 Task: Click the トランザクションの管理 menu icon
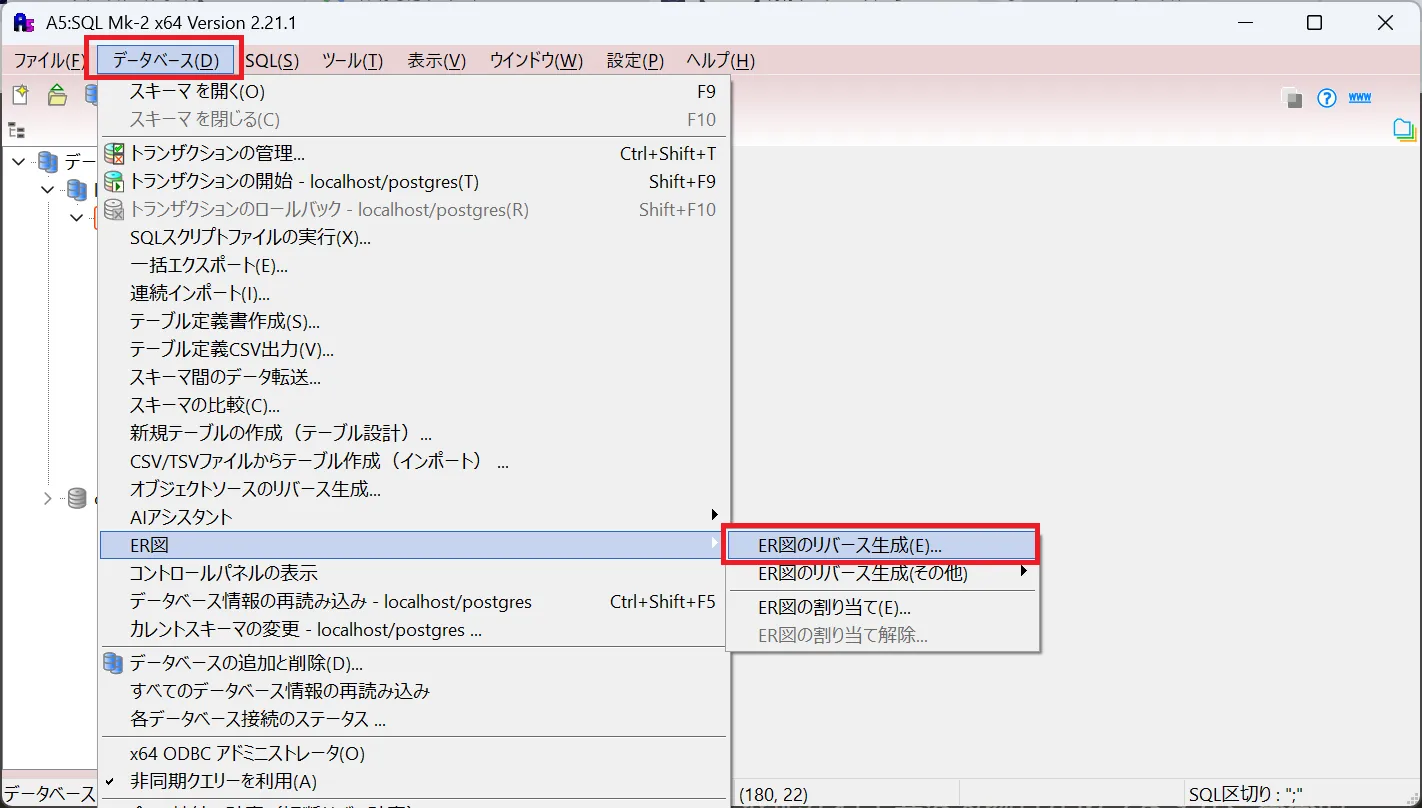point(114,154)
